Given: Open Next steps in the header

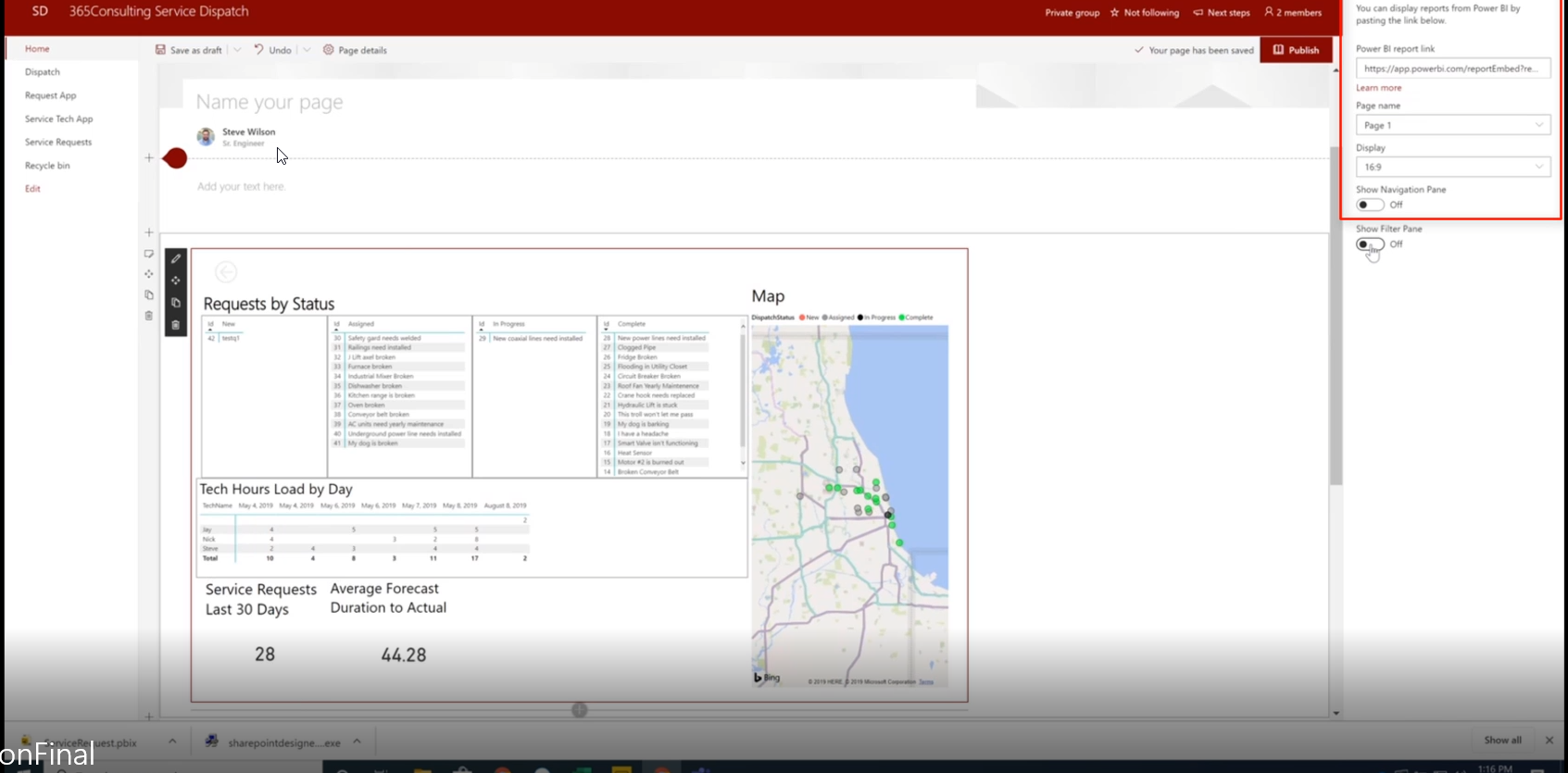Looking at the screenshot, I should coord(1222,13).
